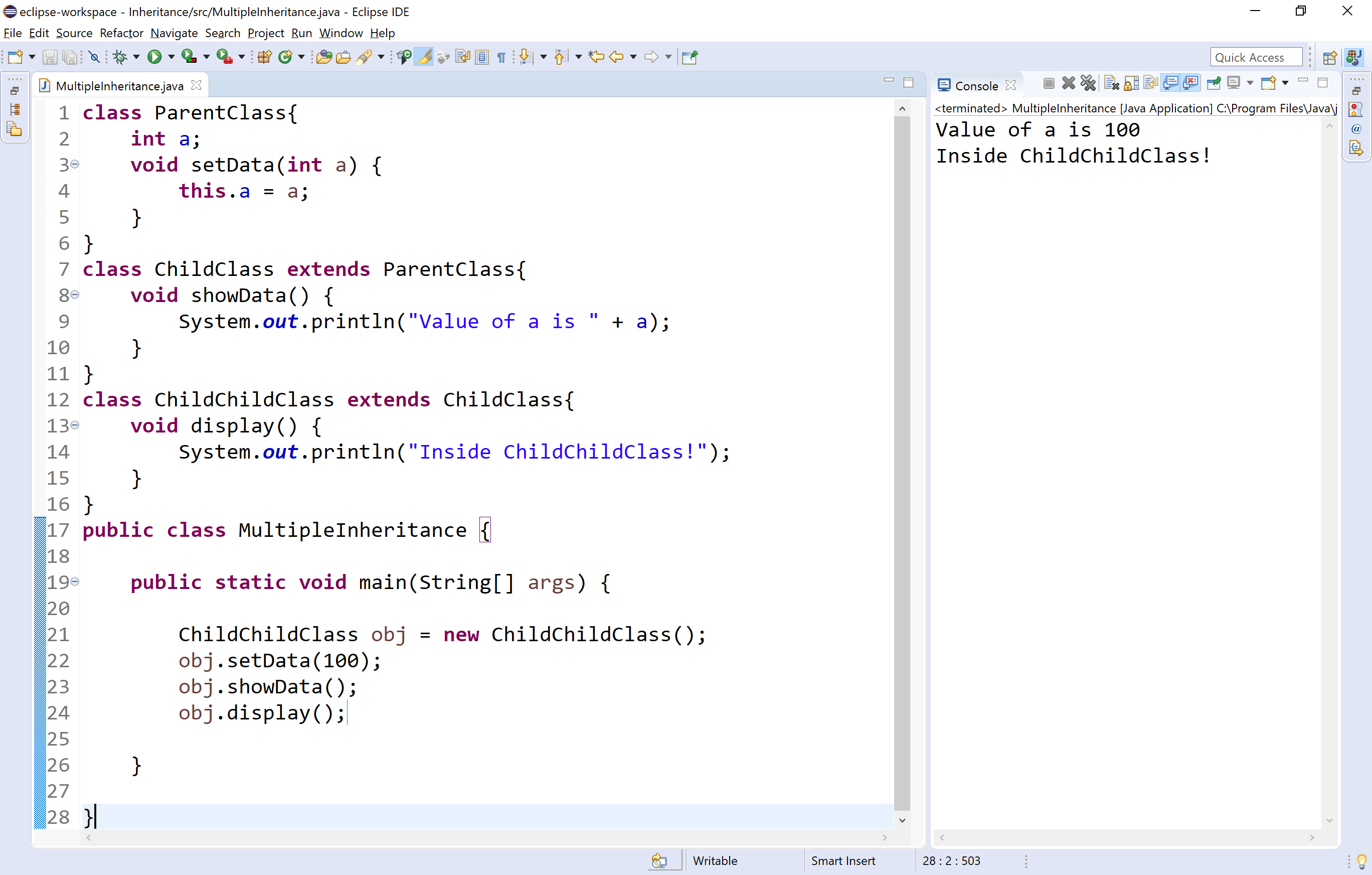Debug the current program
The image size is (1372, 875).
[x=120, y=56]
